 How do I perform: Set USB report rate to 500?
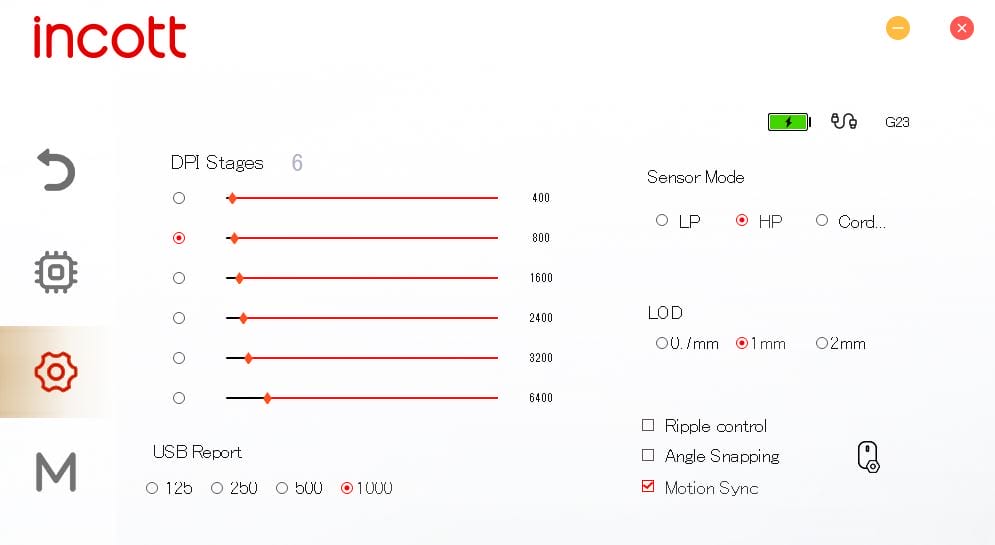(x=282, y=488)
